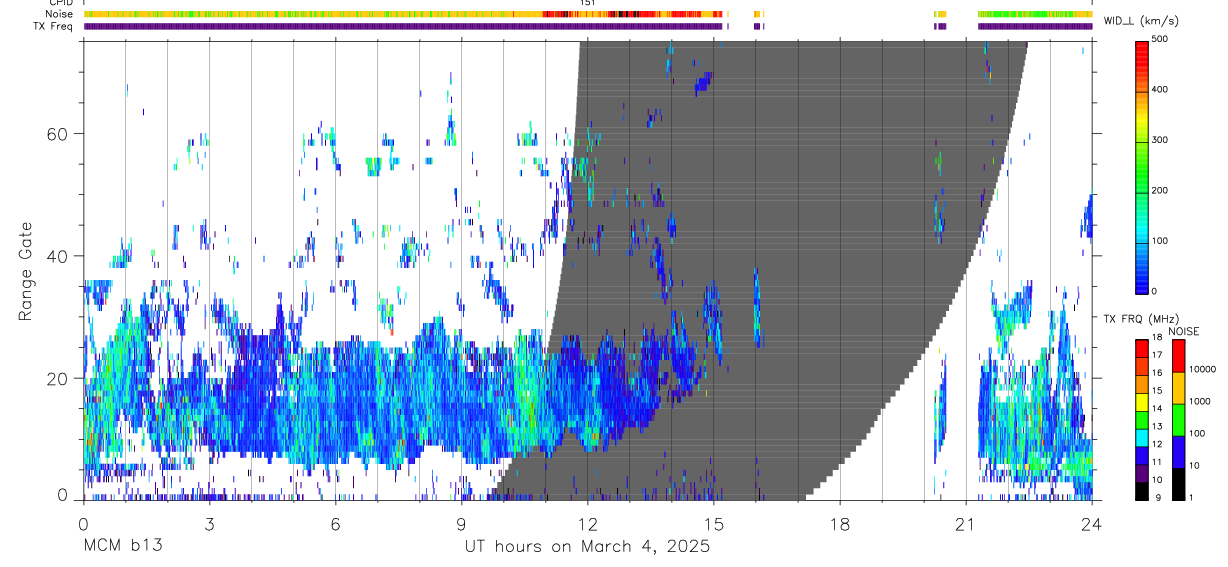1228x567 pixels.
Task: Click the NOISE level colorbar
Action: click(1179, 419)
